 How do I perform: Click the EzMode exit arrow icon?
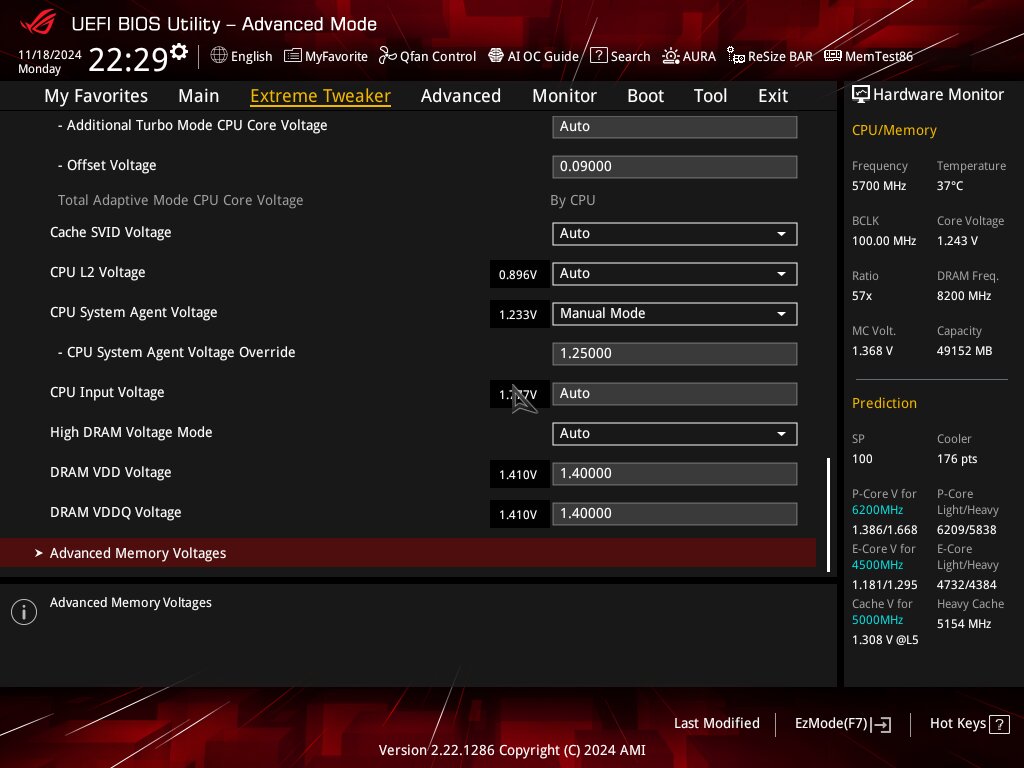pos(881,724)
